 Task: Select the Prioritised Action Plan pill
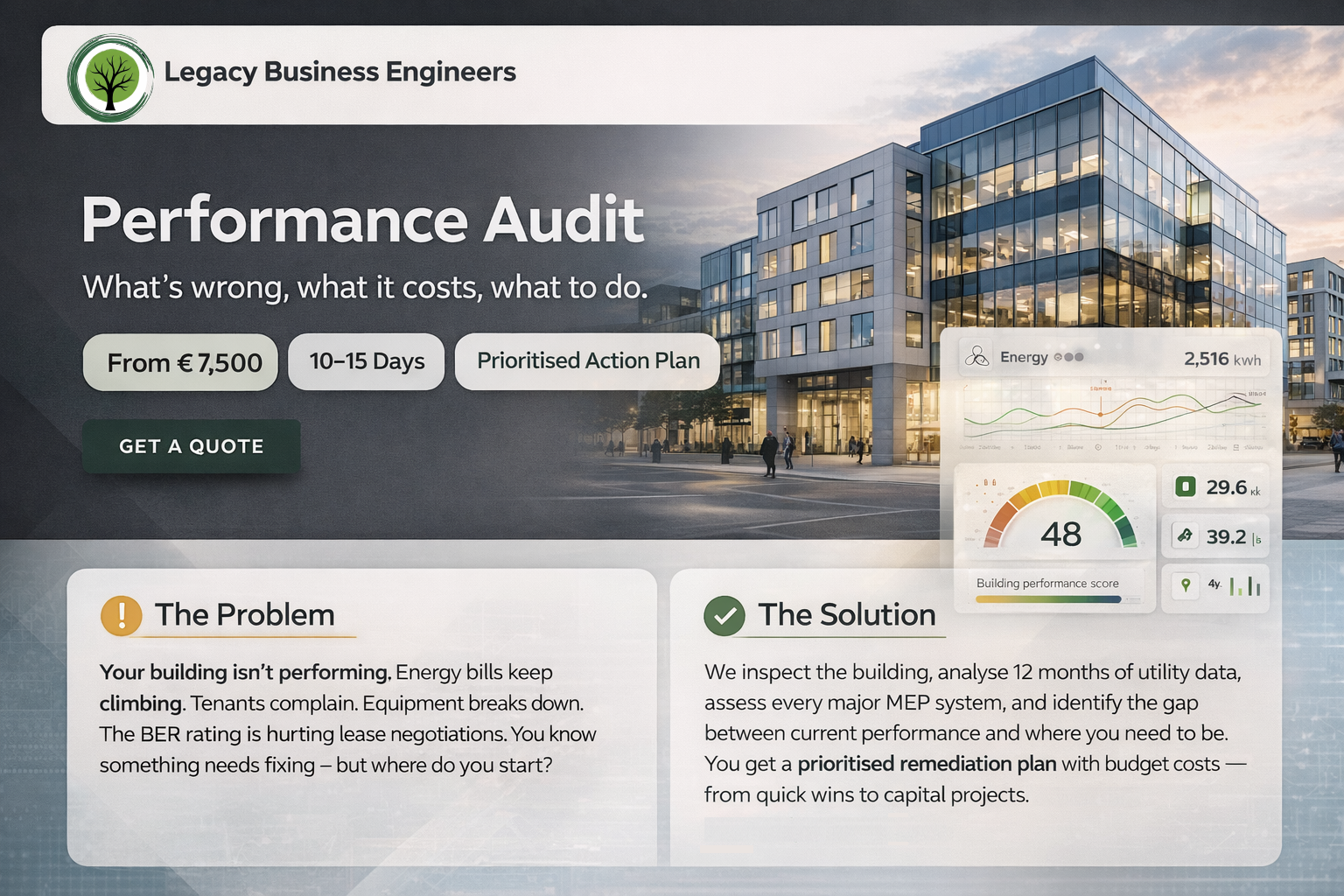[588, 361]
